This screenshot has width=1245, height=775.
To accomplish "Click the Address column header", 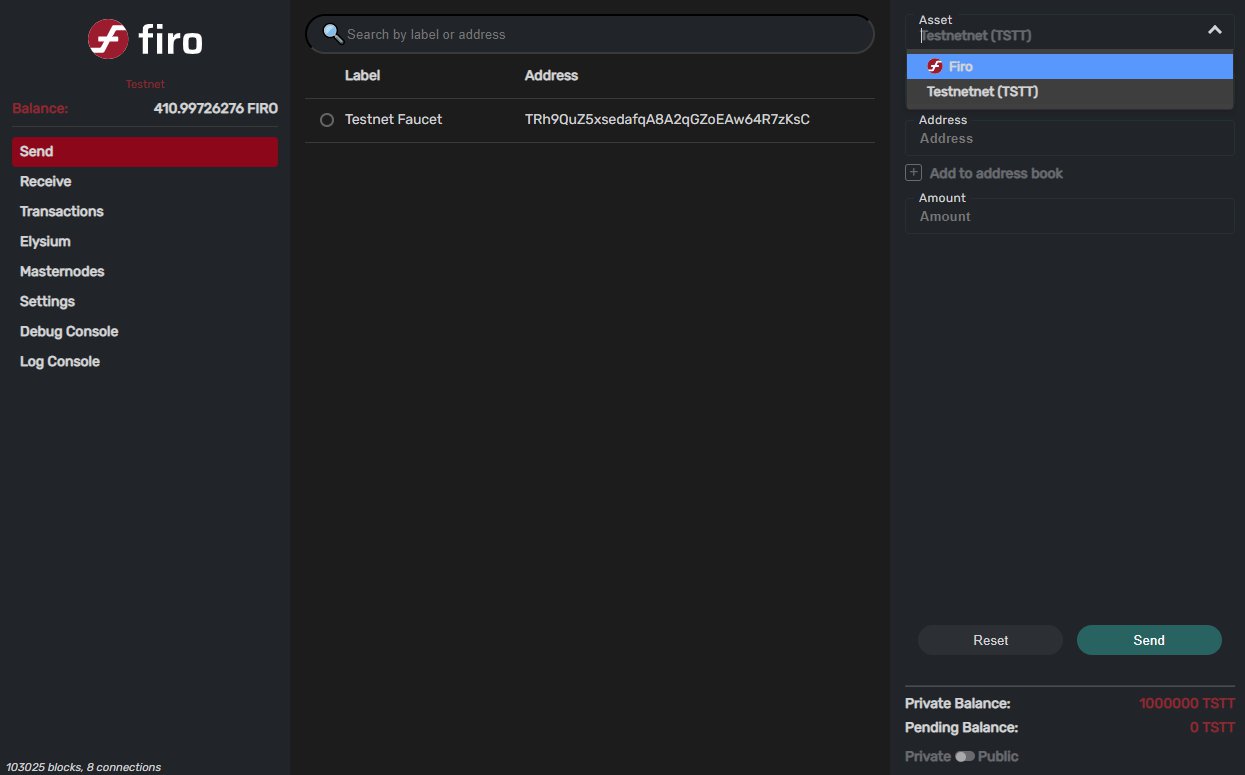I will click(551, 75).
